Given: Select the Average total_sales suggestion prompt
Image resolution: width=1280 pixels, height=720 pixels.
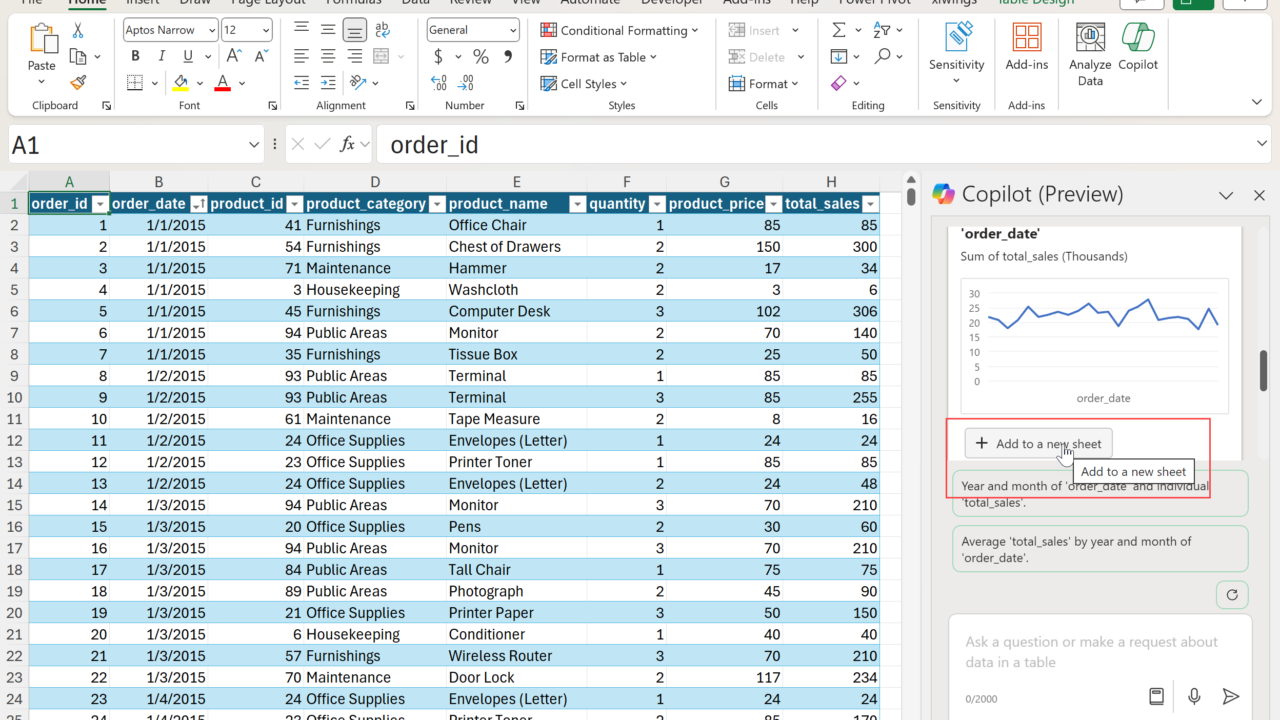Looking at the screenshot, I should pyautogui.click(x=1099, y=549).
